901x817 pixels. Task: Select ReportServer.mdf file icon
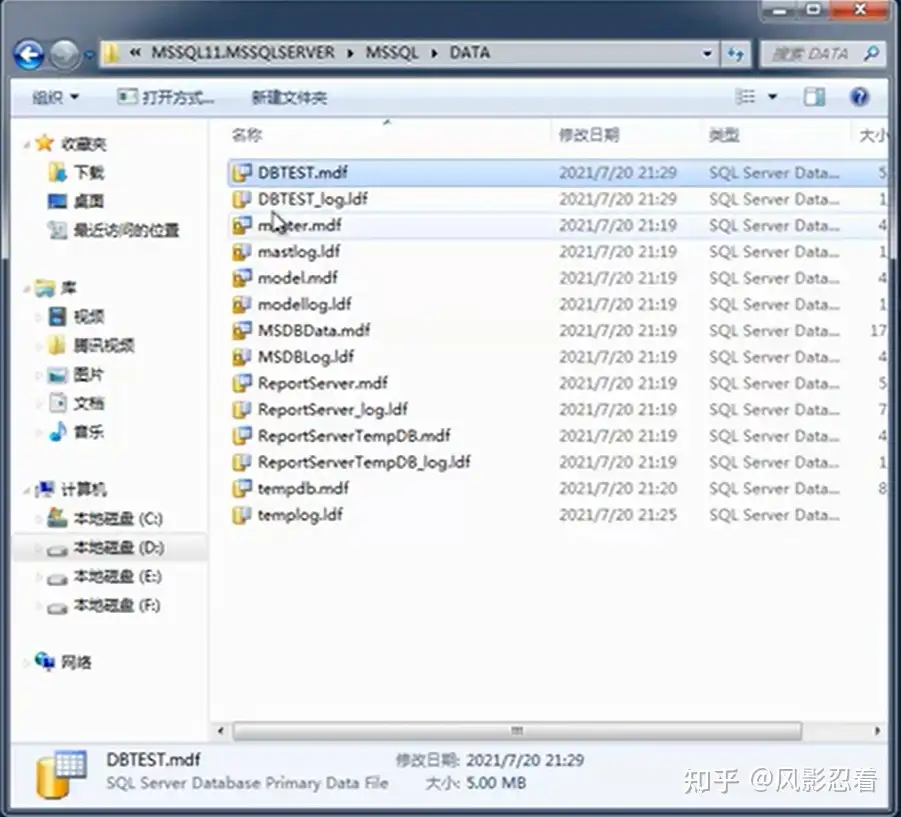tap(242, 383)
